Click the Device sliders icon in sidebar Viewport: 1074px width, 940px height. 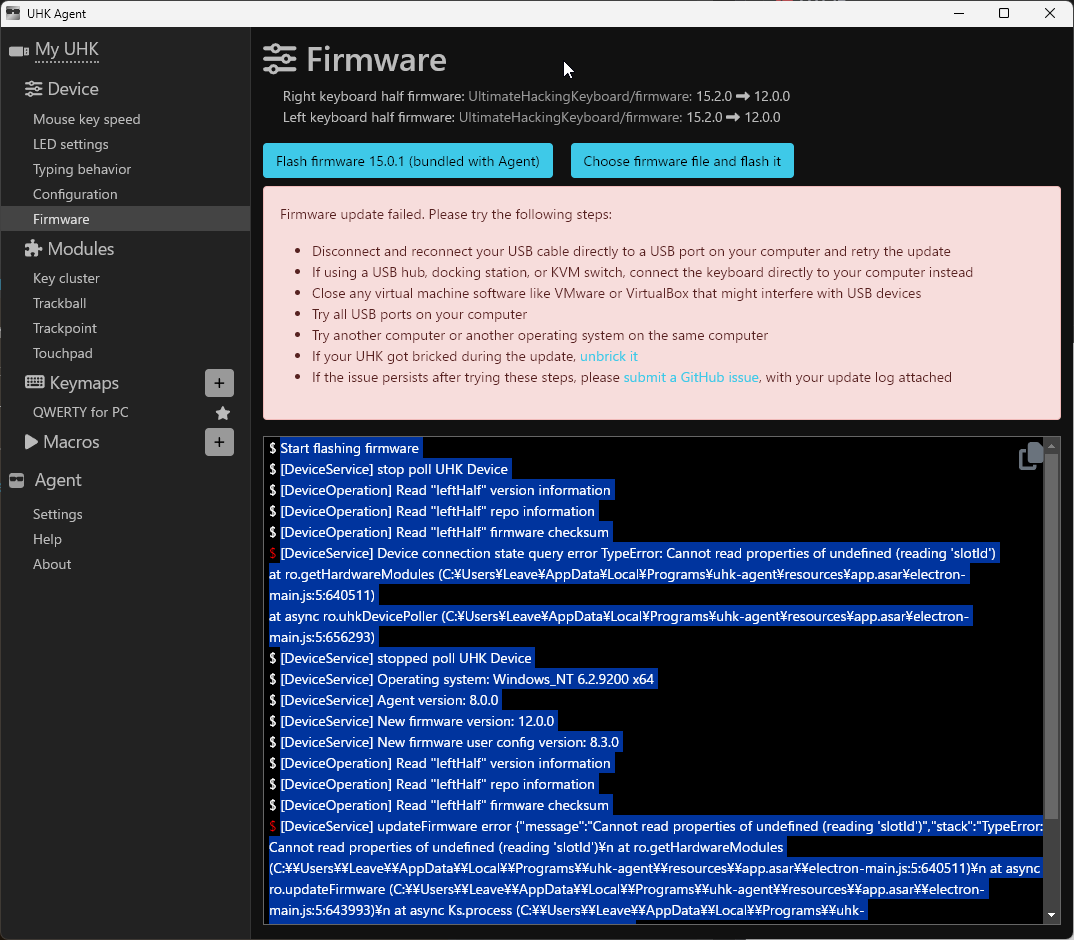(x=34, y=89)
